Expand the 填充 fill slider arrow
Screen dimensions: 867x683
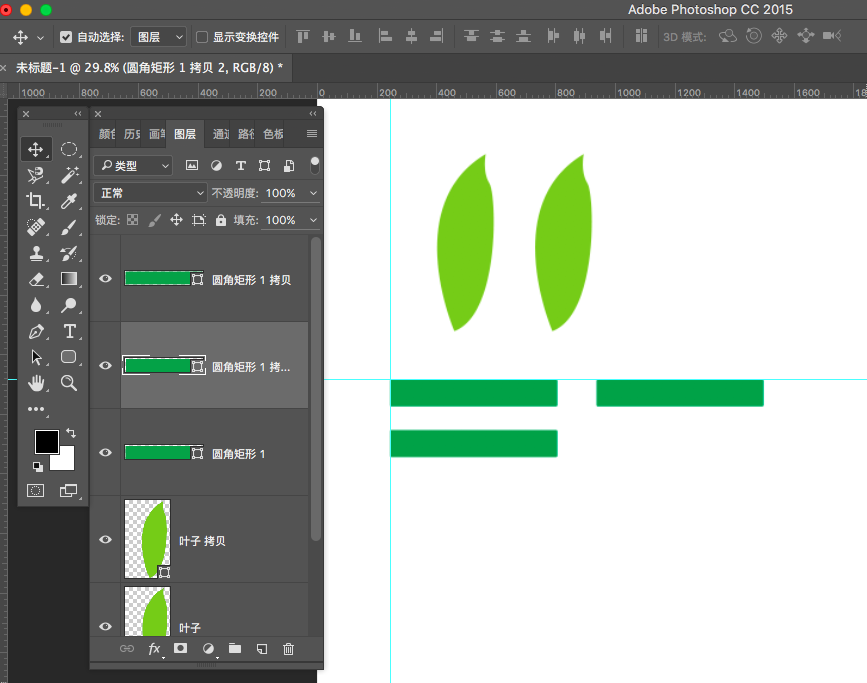tap(313, 220)
